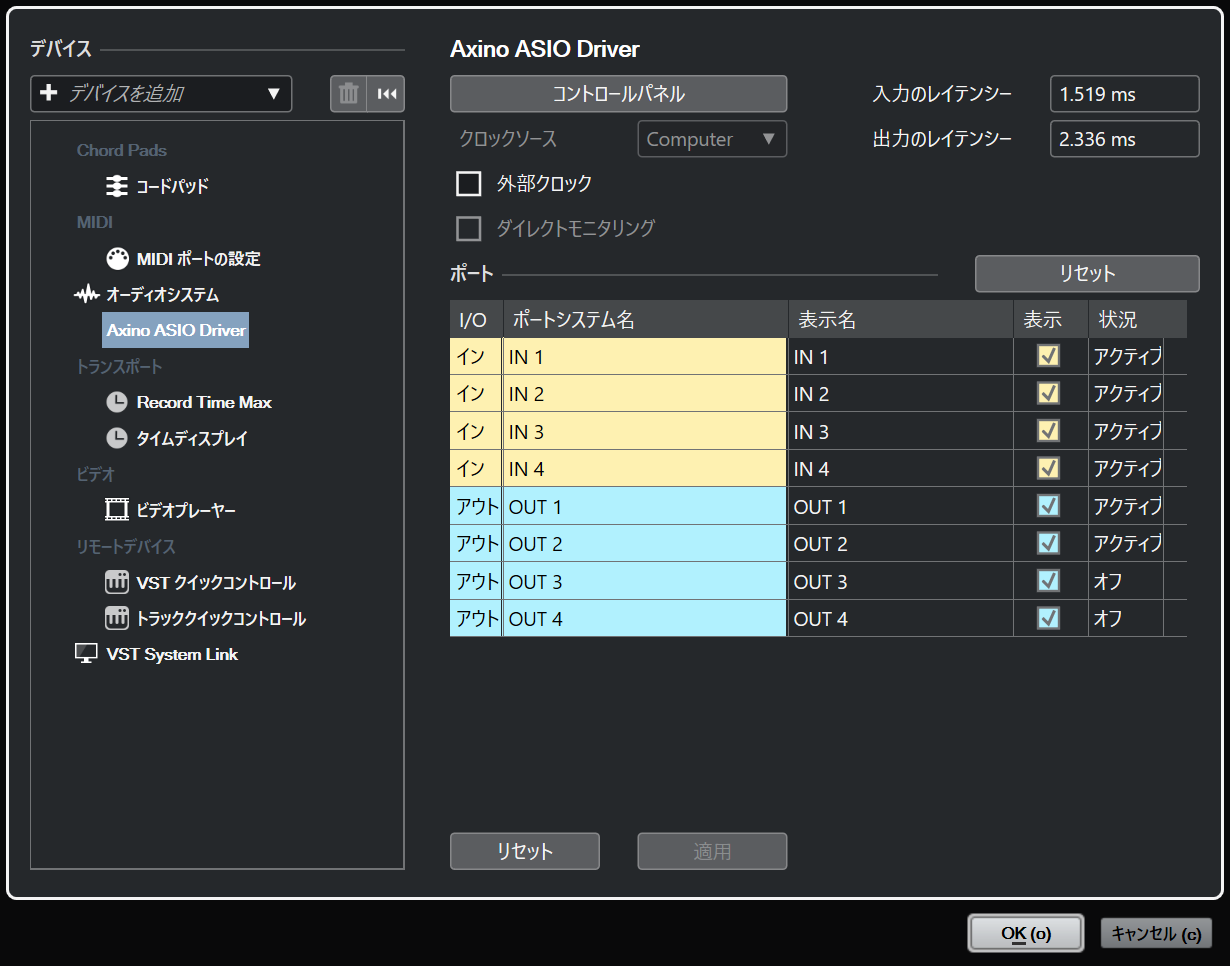Click the リセット button beside 適用

pyautogui.click(x=525, y=851)
